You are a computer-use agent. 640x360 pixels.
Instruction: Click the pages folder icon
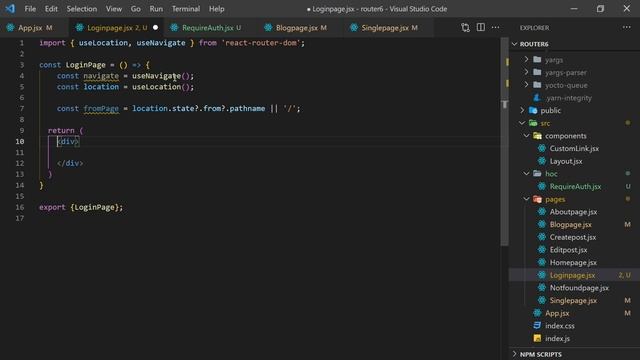(x=537, y=199)
